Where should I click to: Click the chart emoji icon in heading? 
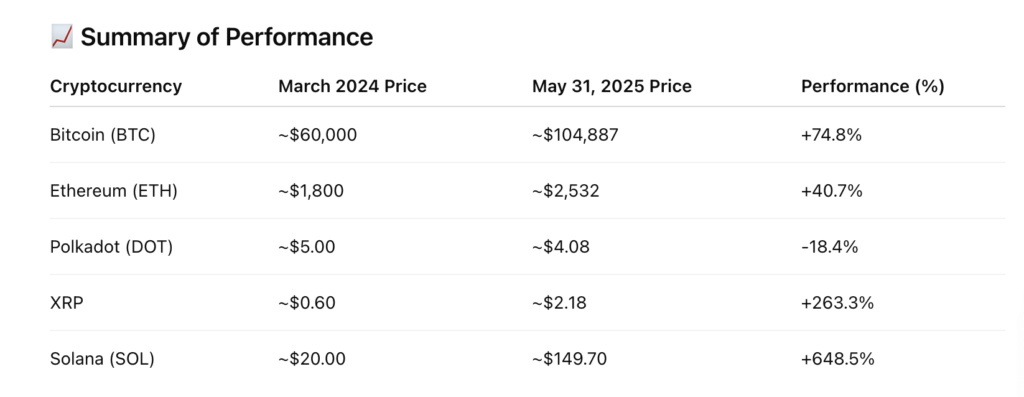click(x=61, y=38)
